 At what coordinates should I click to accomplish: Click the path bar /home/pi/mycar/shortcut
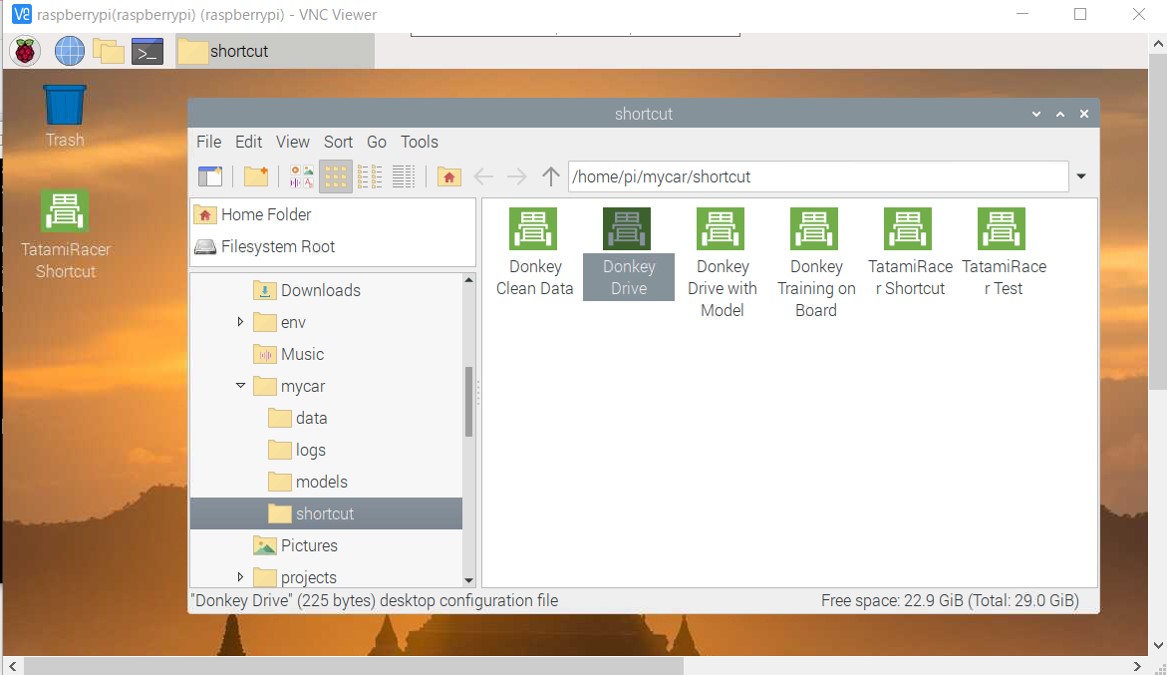pyautogui.click(x=819, y=176)
